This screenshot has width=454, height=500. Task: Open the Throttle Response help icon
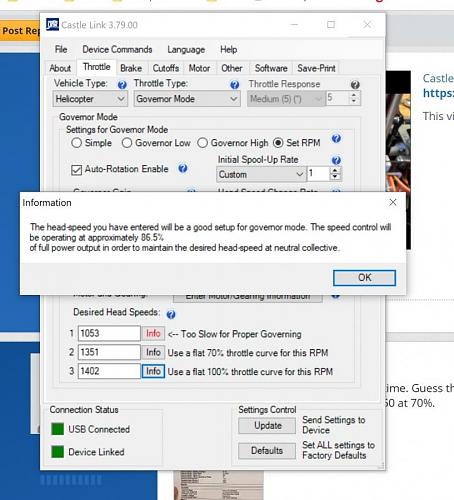point(355,85)
